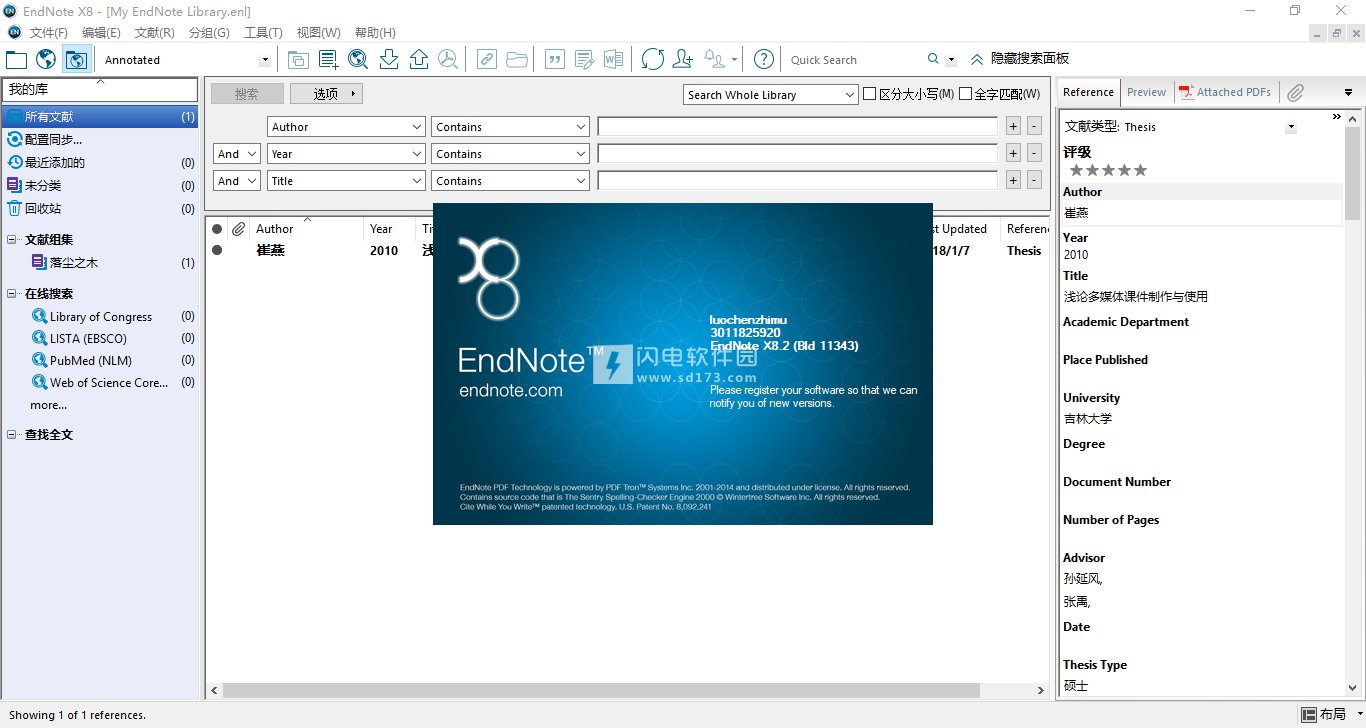
Task: Click the Export up-arrow icon
Action: pyautogui.click(x=419, y=59)
